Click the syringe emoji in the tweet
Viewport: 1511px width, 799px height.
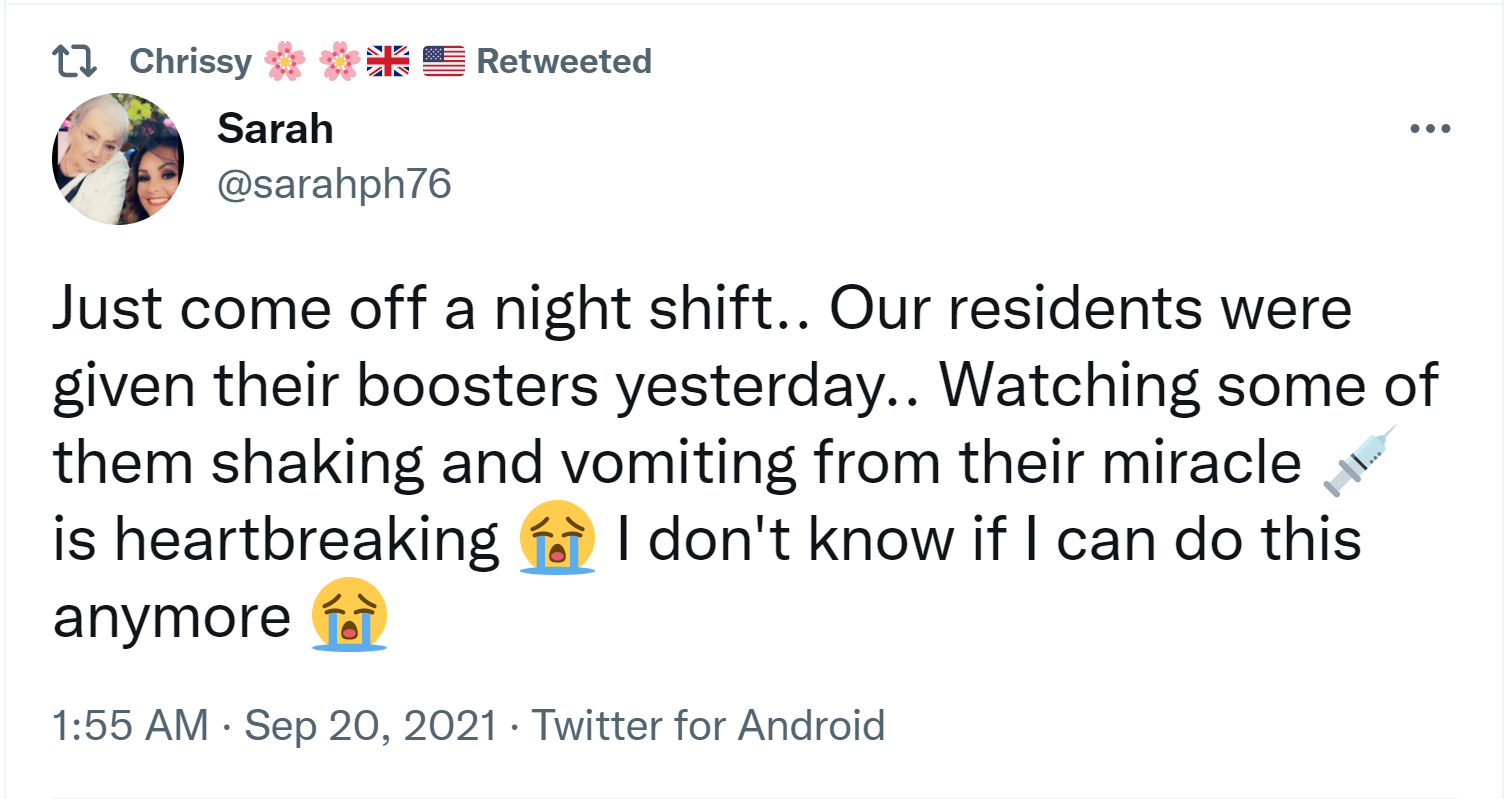1358,461
